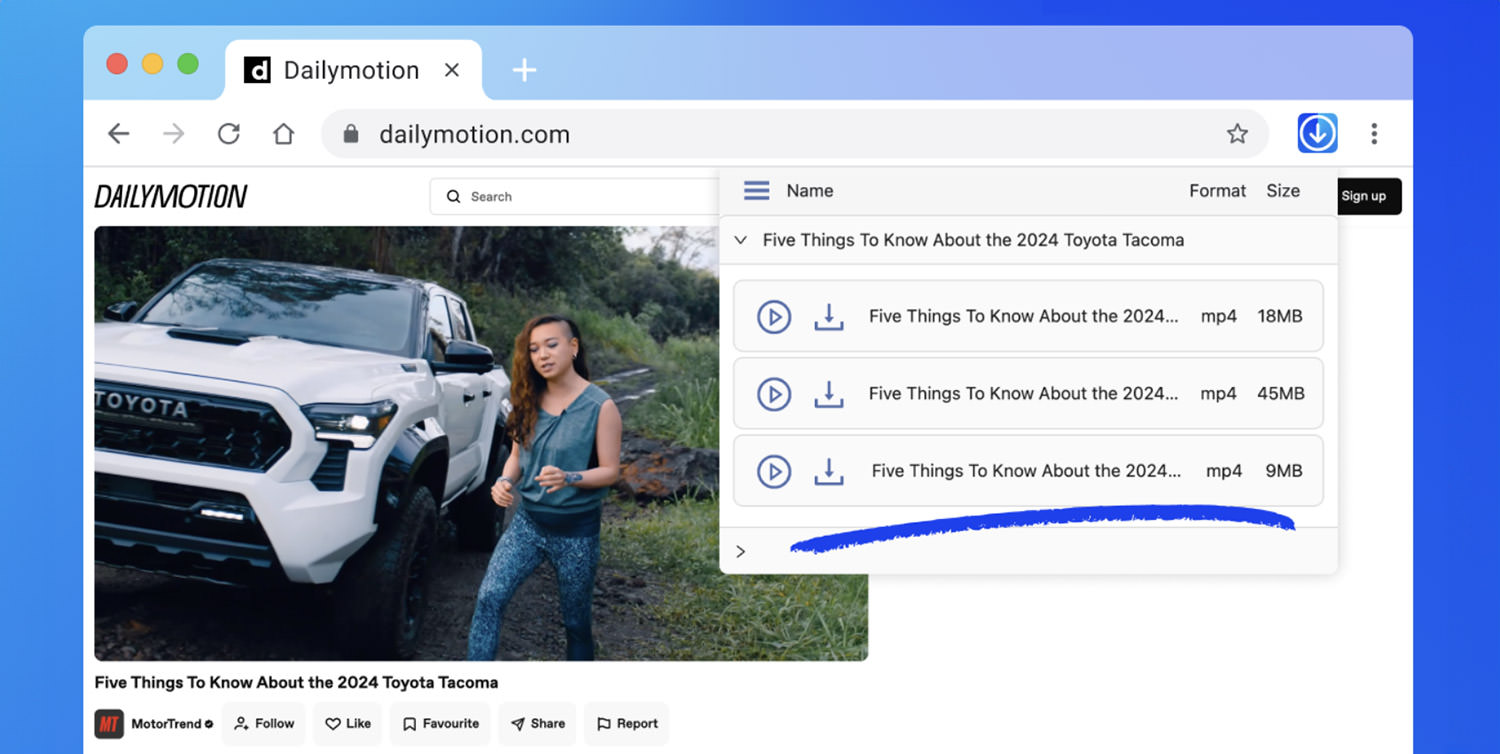Open the browser three-dot menu
The height and width of the screenshot is (754, 1500).
coord(1374,133)
